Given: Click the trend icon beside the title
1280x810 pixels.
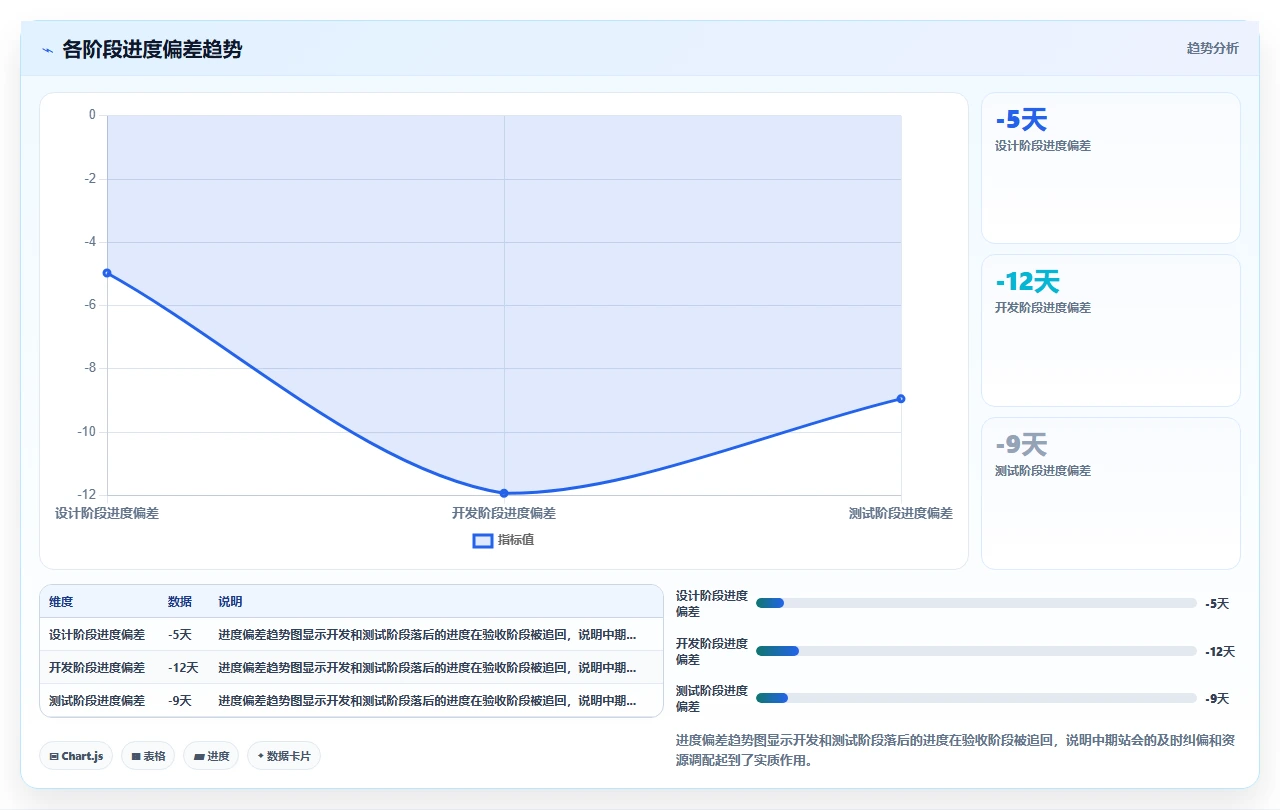Looking at the screenshot, I should pyautogui.click(x=48, y=50).
